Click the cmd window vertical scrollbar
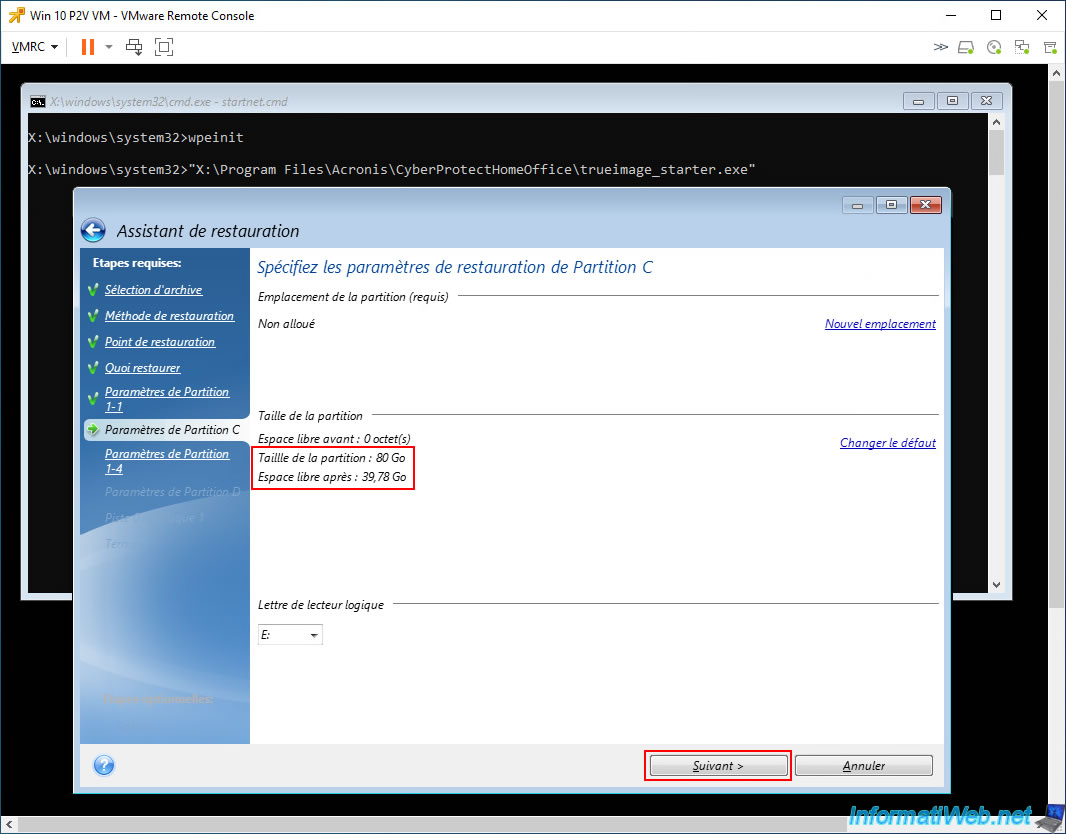This screenshot has height=834, width=1066. coord(996,353)
